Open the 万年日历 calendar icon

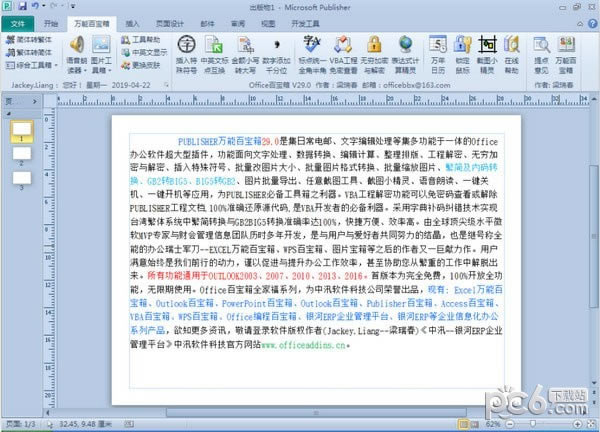(x=438, y=45)
